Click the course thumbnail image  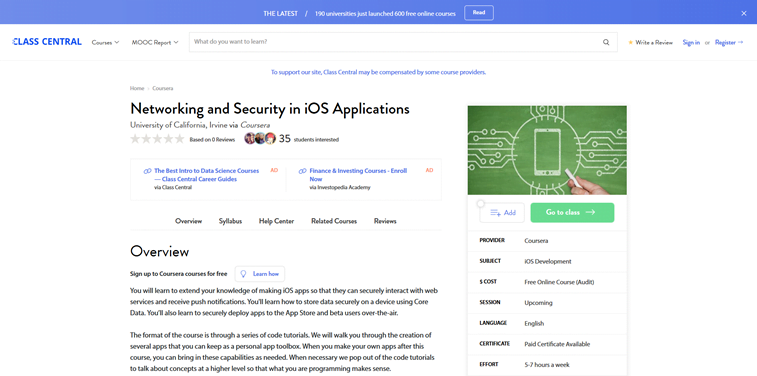point(547,150)
